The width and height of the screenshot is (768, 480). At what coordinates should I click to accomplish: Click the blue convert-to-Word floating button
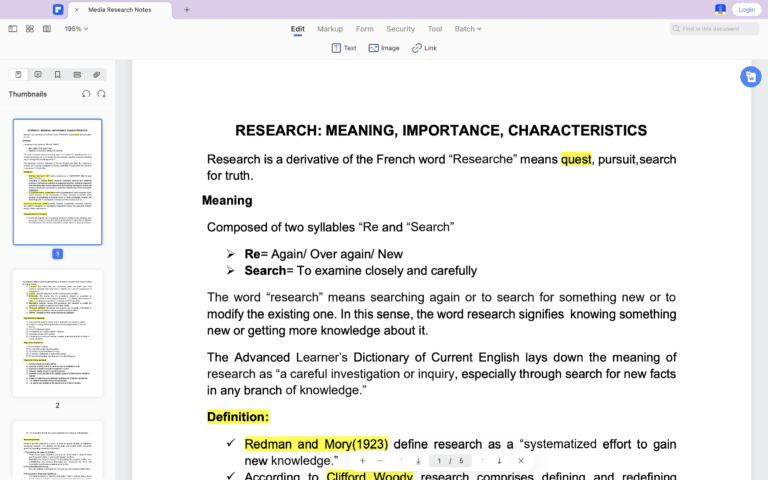tap(749, 77)
